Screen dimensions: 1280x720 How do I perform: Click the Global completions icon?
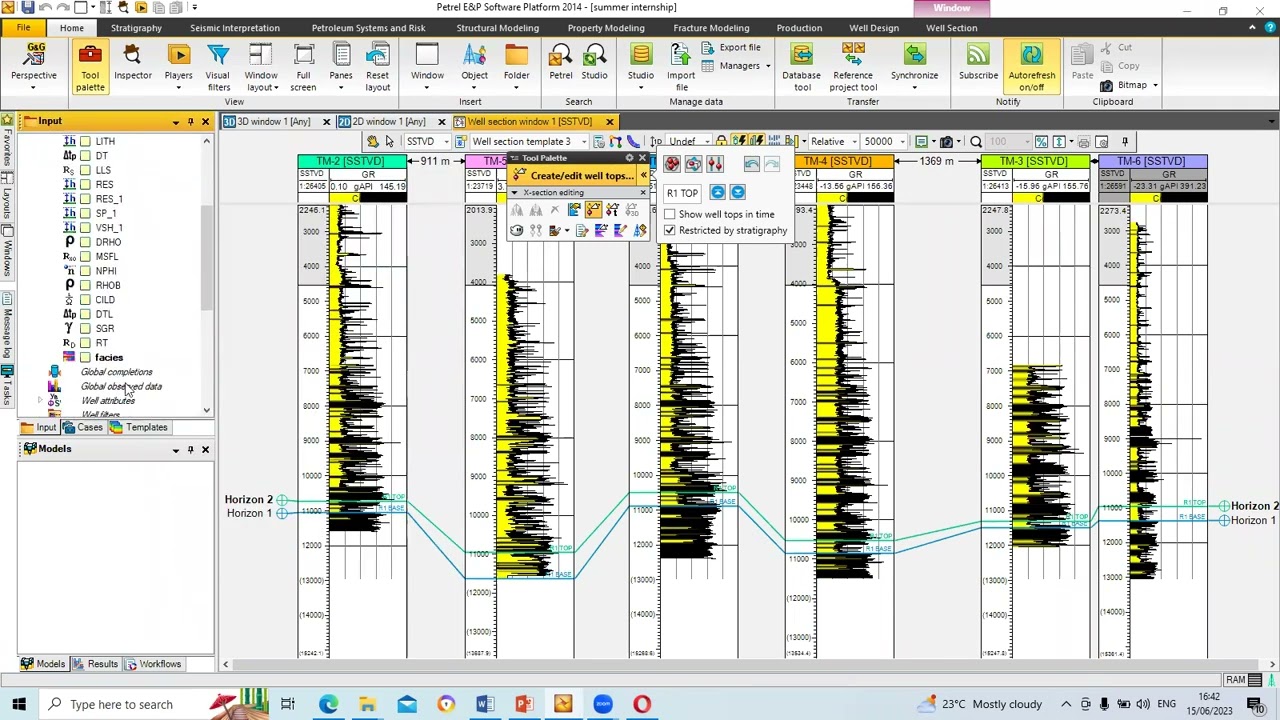pos(54,372)
